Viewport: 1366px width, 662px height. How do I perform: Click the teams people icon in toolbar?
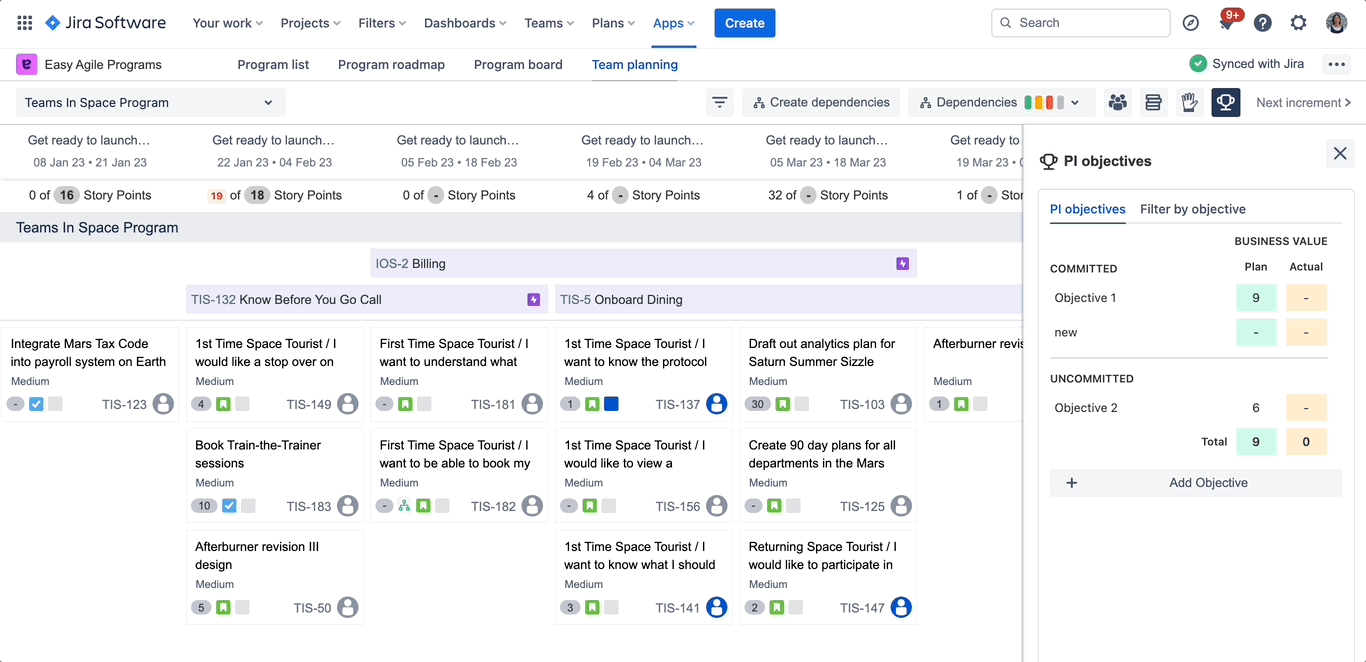click(x=1118, y=102)
